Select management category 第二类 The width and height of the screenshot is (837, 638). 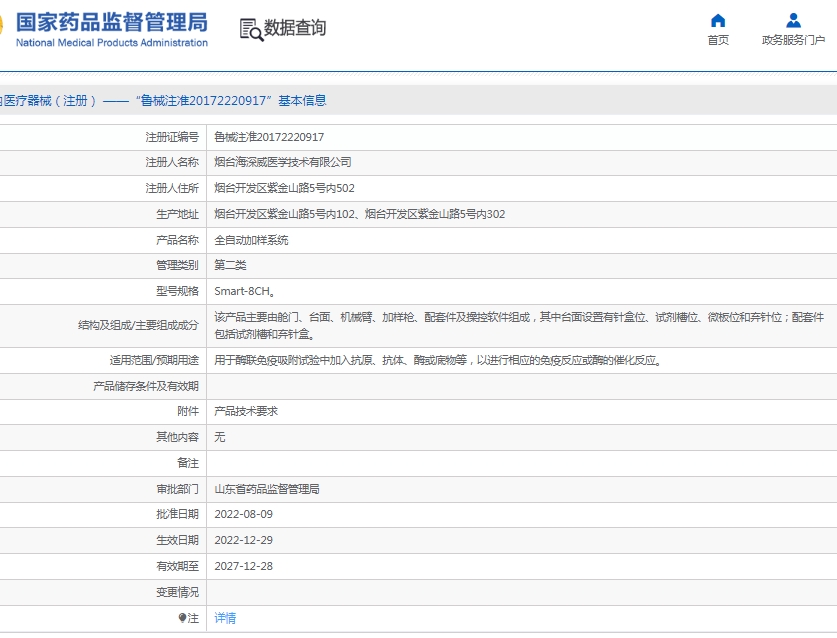(230, 265)
